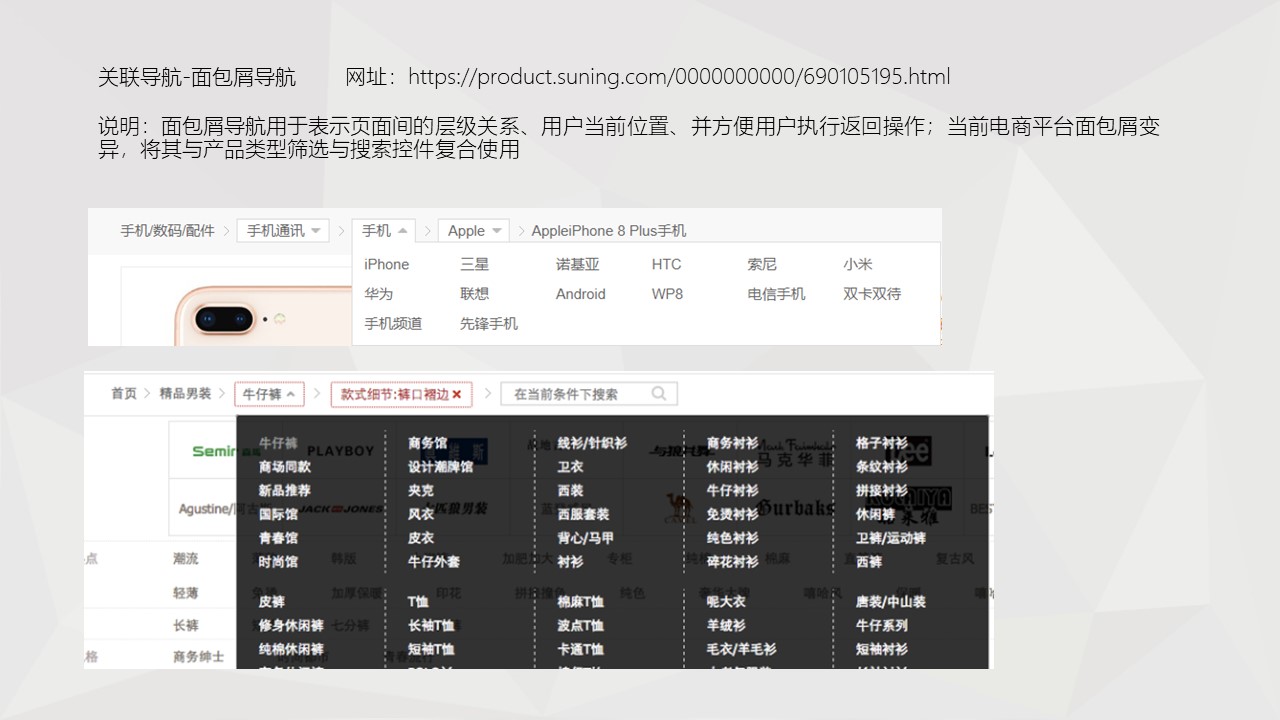The image size is (1280, 720).
Task: Choose 诺基亚 from the phone dropdown
Action: tap(577, 264)
